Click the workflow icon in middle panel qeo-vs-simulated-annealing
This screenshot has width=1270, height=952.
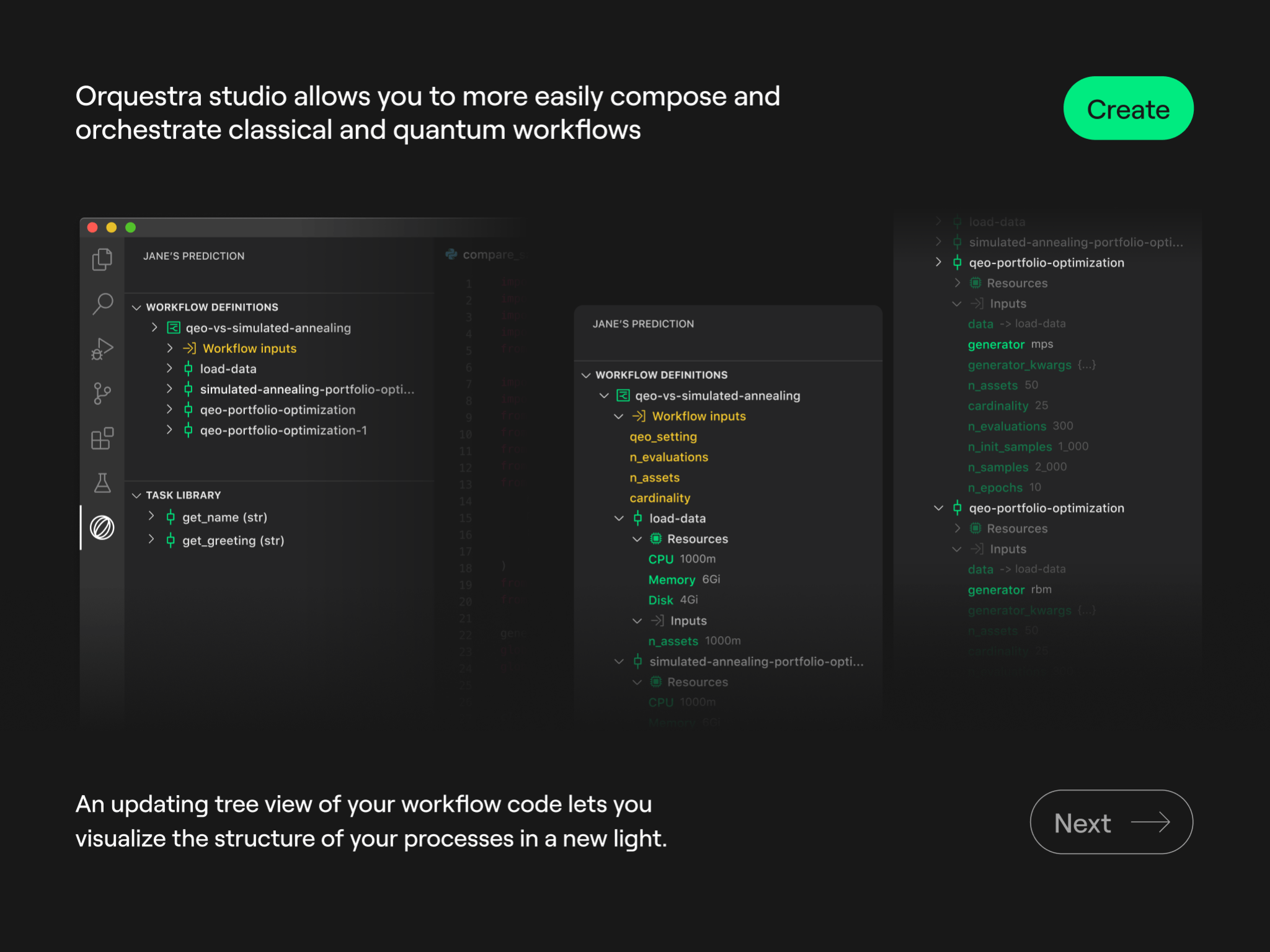tap(623, 395)
